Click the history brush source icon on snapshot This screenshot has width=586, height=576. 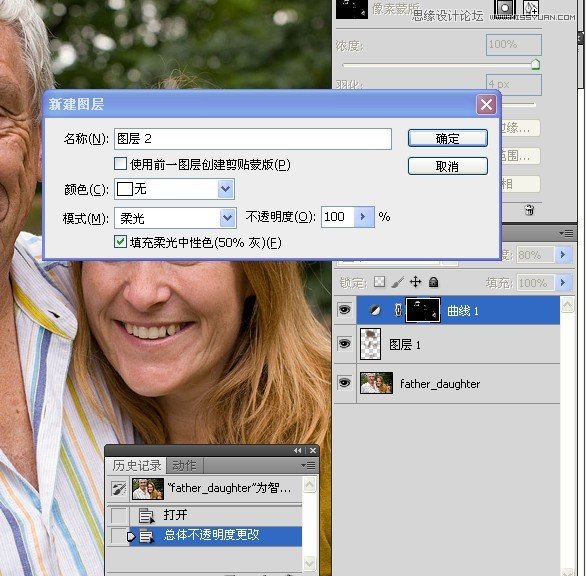coord(119,489)
